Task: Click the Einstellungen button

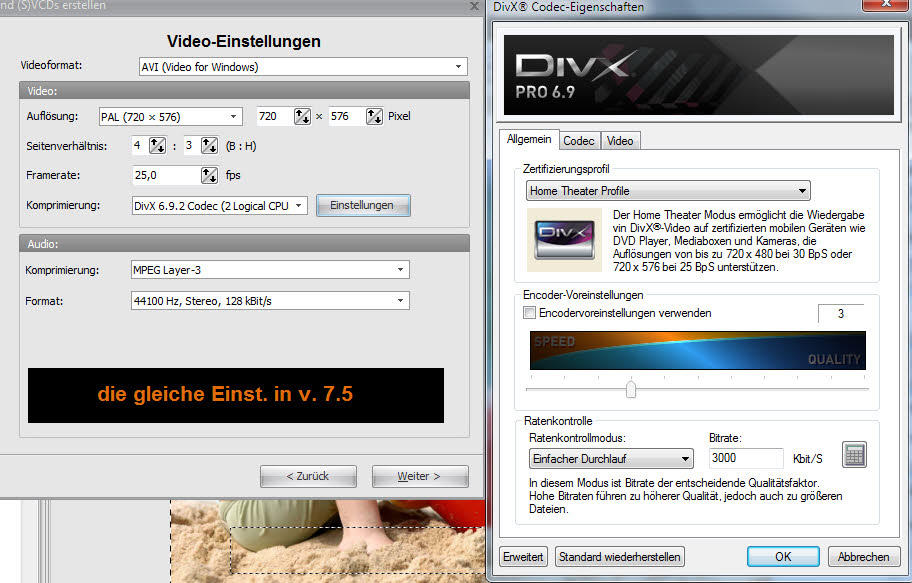Action: pyautogui.click(x=363, y=205)
